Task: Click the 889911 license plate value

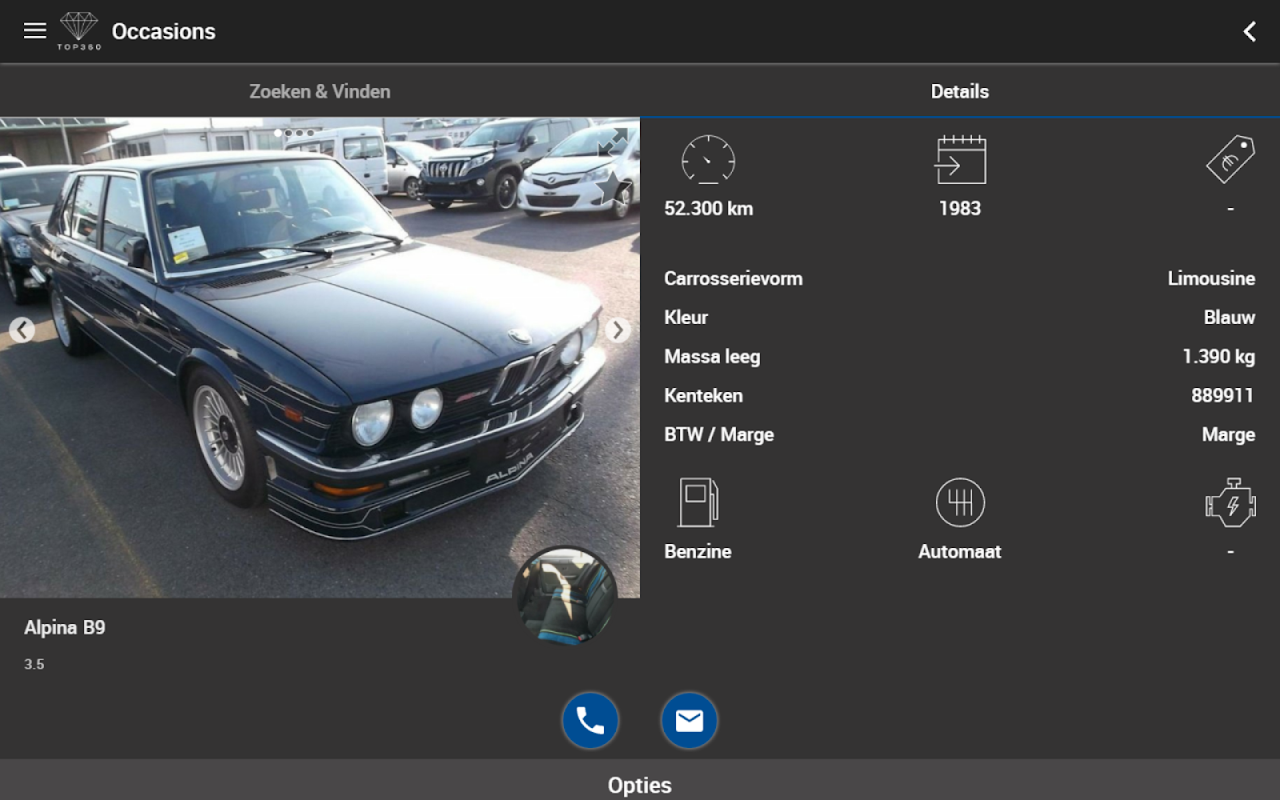Action: pos(1222,396)
